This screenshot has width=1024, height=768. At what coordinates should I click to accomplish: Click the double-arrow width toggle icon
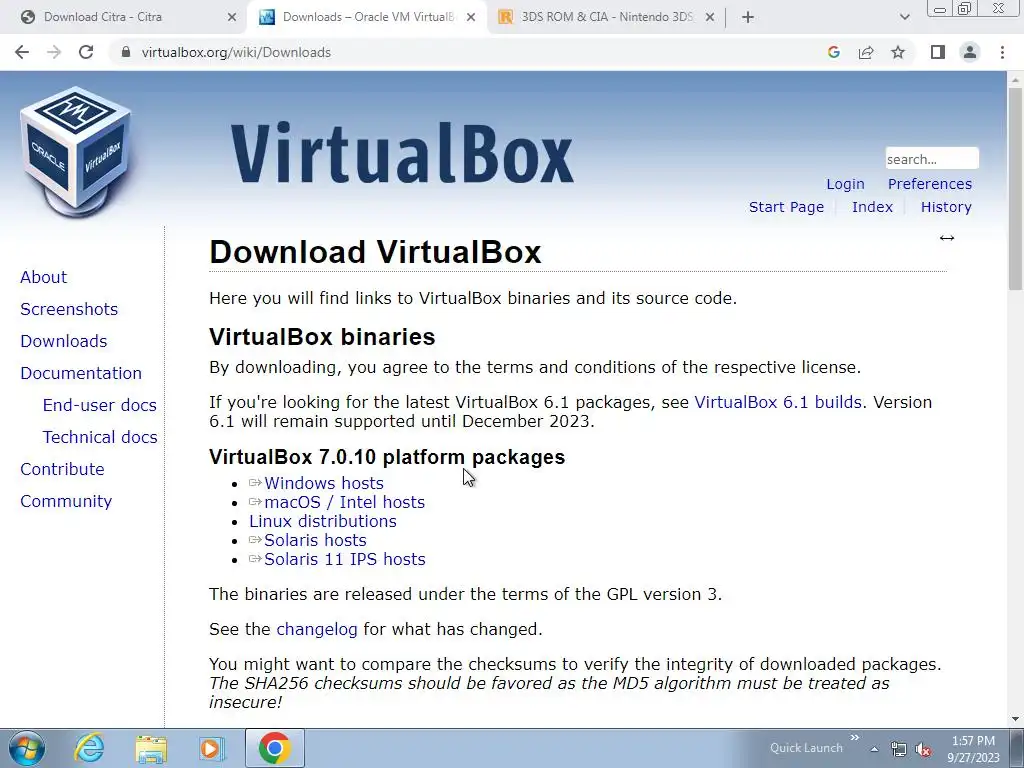tap(947, 238)
